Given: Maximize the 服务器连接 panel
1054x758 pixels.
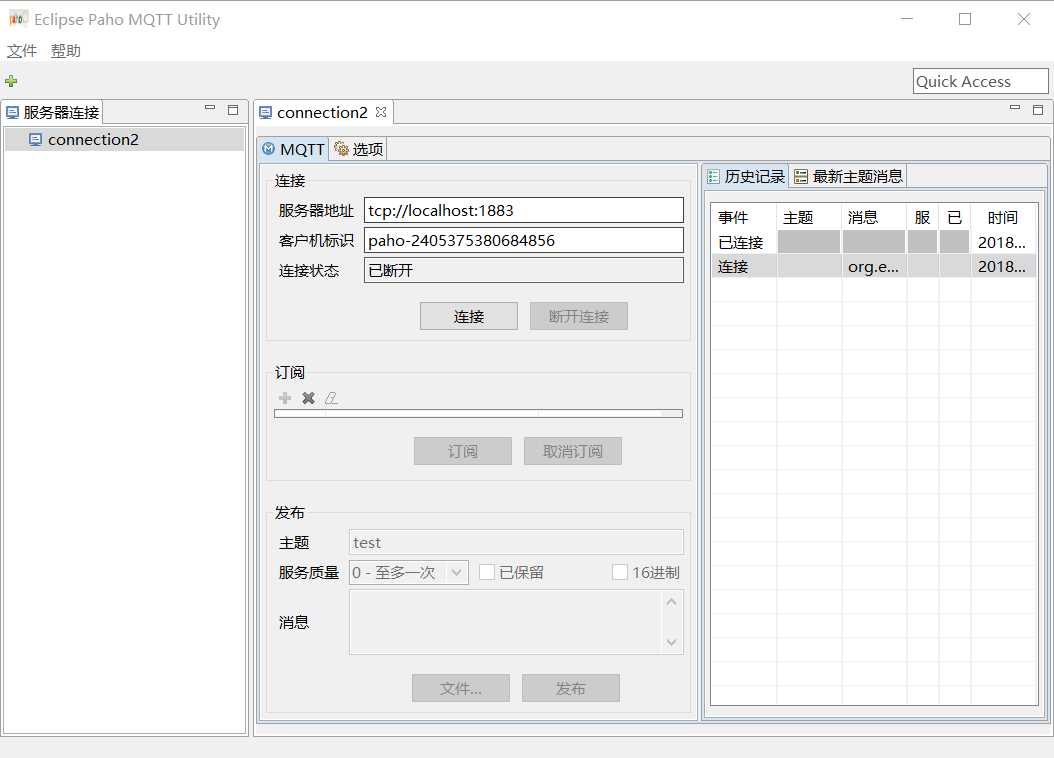Looking at the screenshot, I should tap(233, 110).
